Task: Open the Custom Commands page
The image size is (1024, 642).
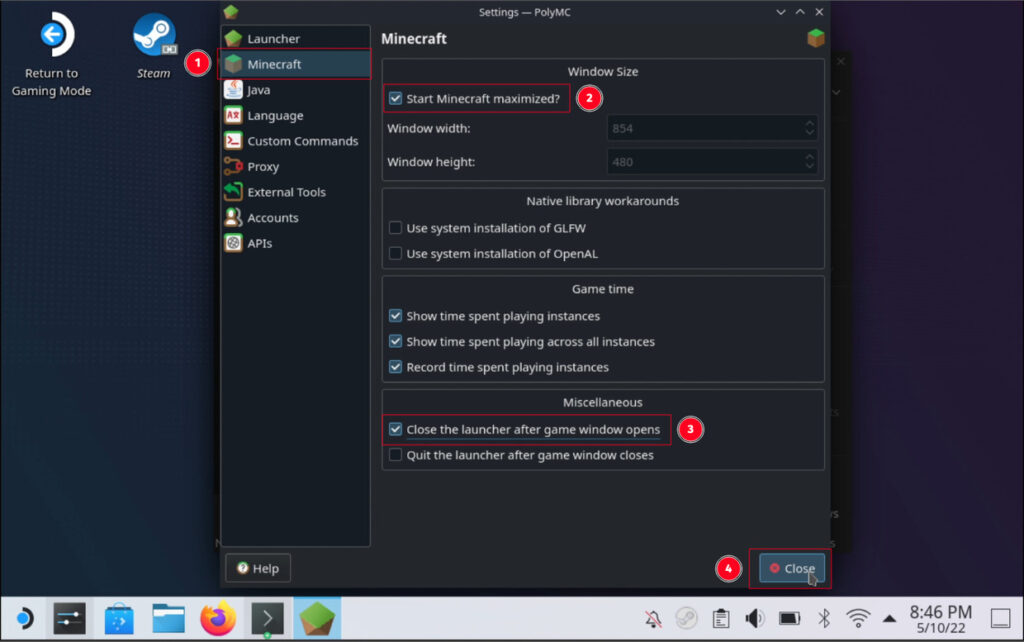Action: [x=295, y=141]
